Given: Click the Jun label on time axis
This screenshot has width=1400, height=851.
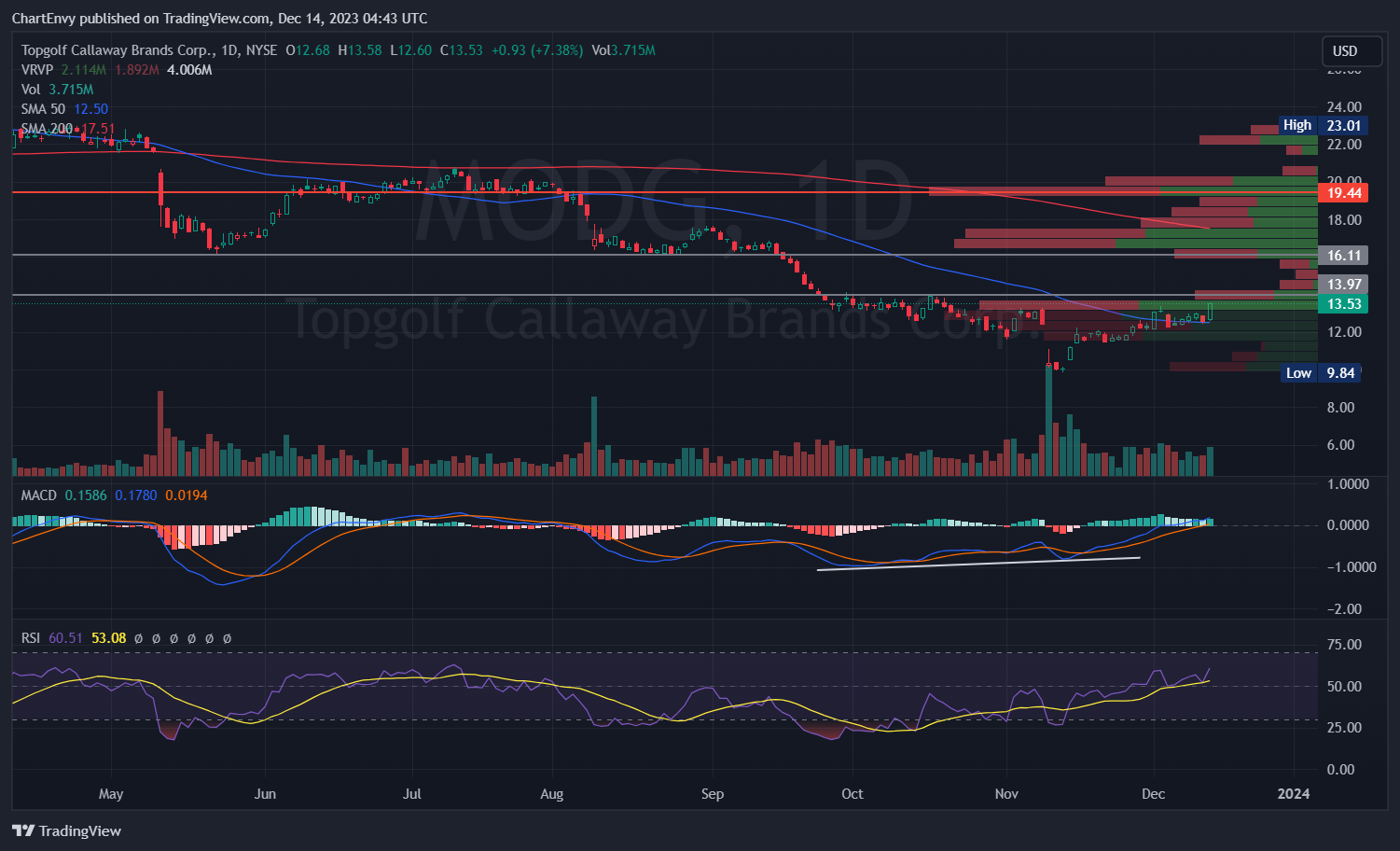Looking at the screenshot, I should point(265,794).
